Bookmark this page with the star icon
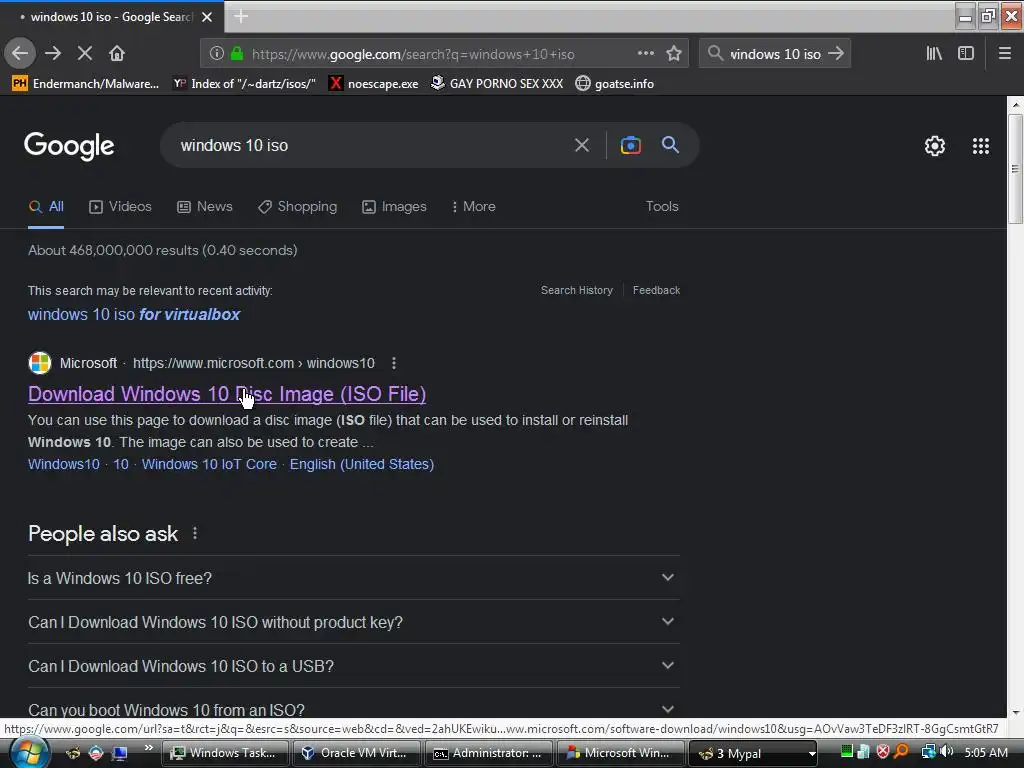The width and height of the screenshot is (1024, 768). pyautogui.click(x=674, y=54)
